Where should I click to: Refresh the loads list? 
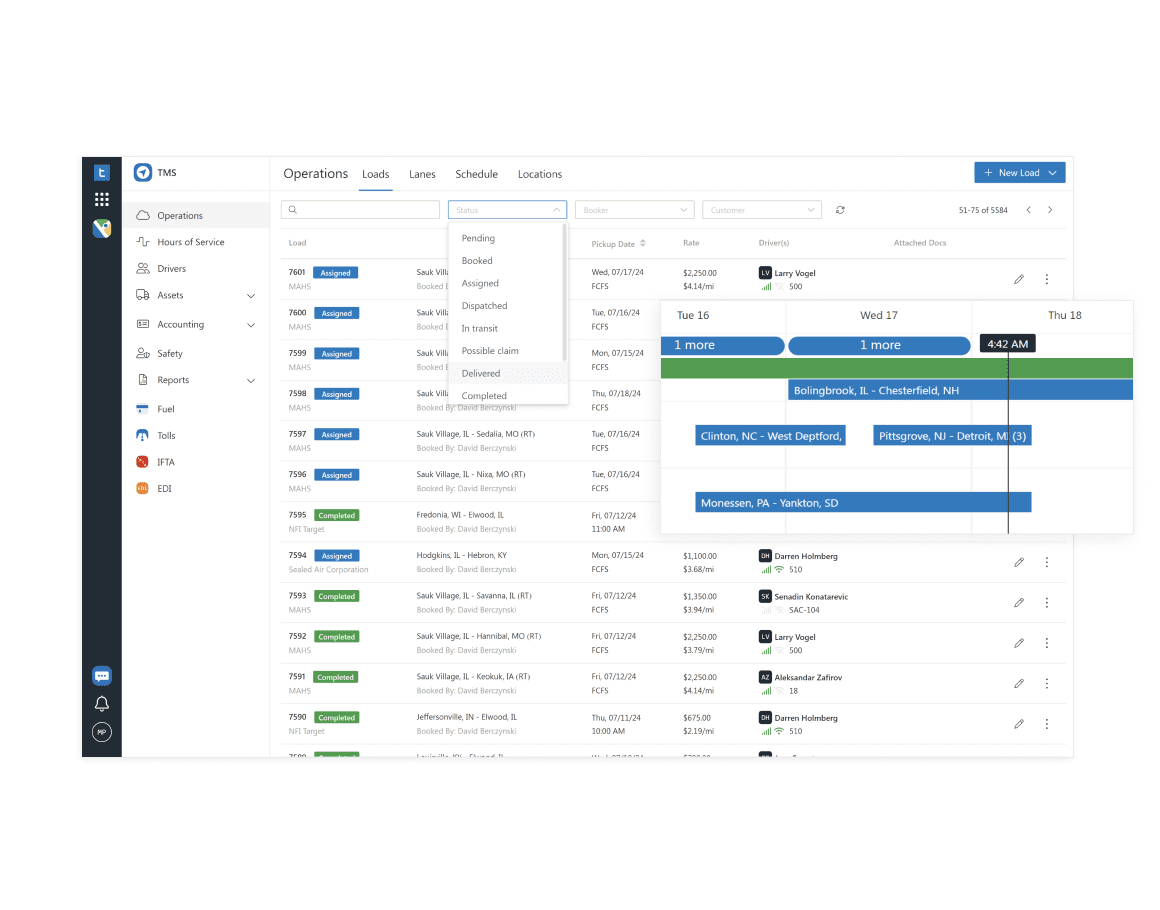click(x=840, y=209)
